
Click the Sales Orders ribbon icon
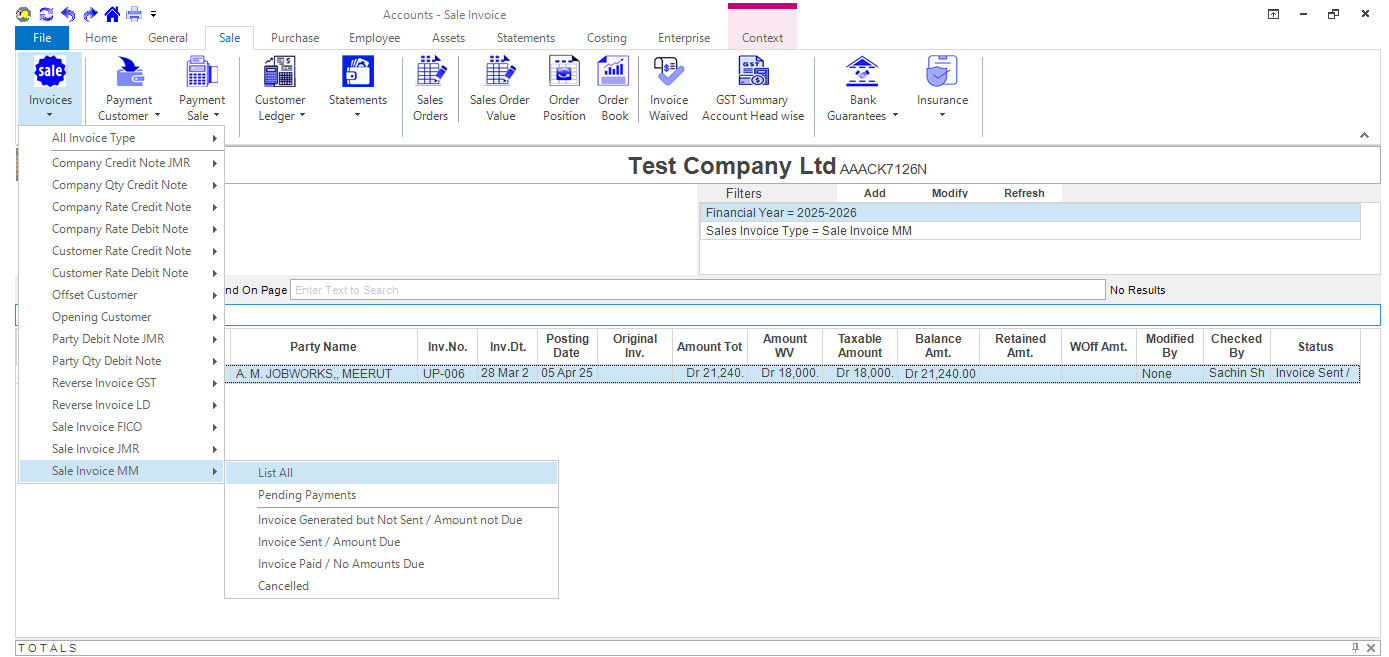point(430,88)
